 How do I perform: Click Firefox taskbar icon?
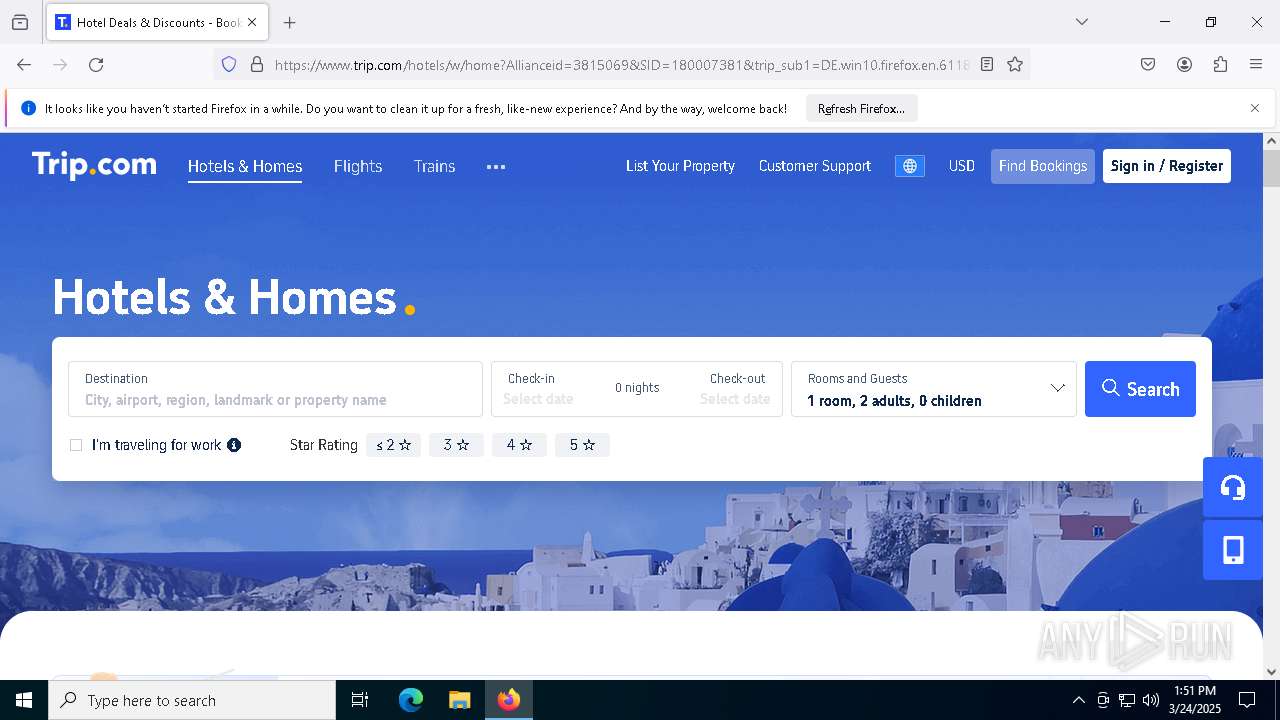(509, 700)
